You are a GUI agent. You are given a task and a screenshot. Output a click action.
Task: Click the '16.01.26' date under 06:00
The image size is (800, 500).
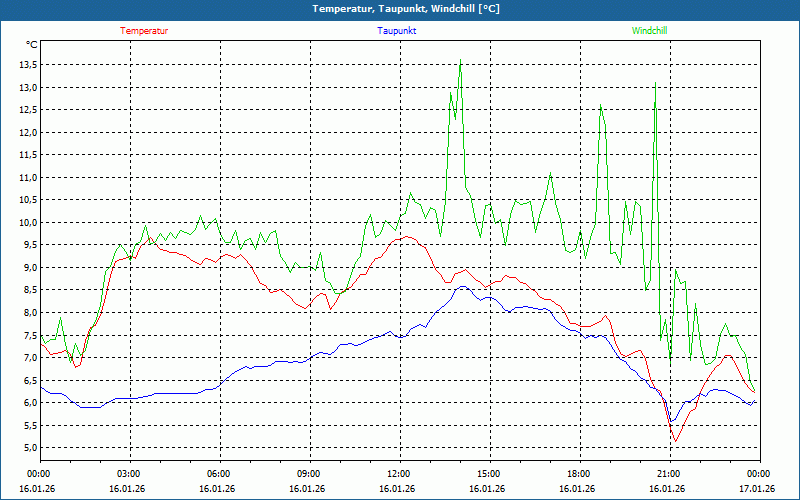click(217, 488)
